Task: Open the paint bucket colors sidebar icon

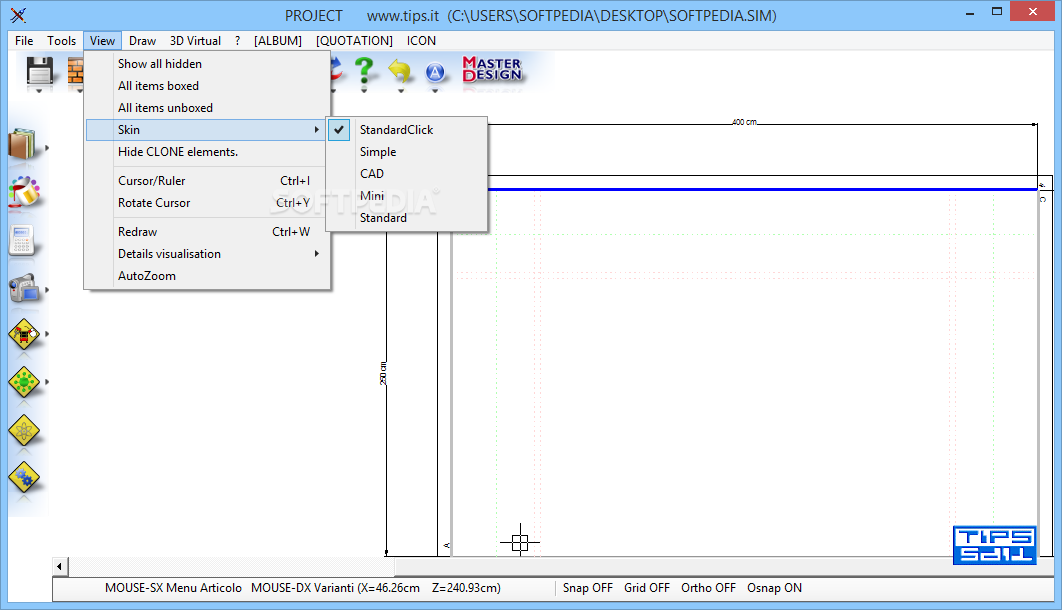Action: coord(24,192)
